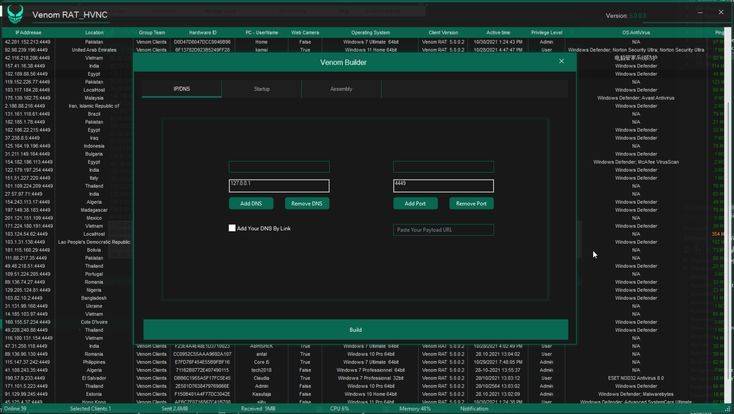The image size is (734, 414).
Task: Click the large Build button
Action: pos(356,330)
